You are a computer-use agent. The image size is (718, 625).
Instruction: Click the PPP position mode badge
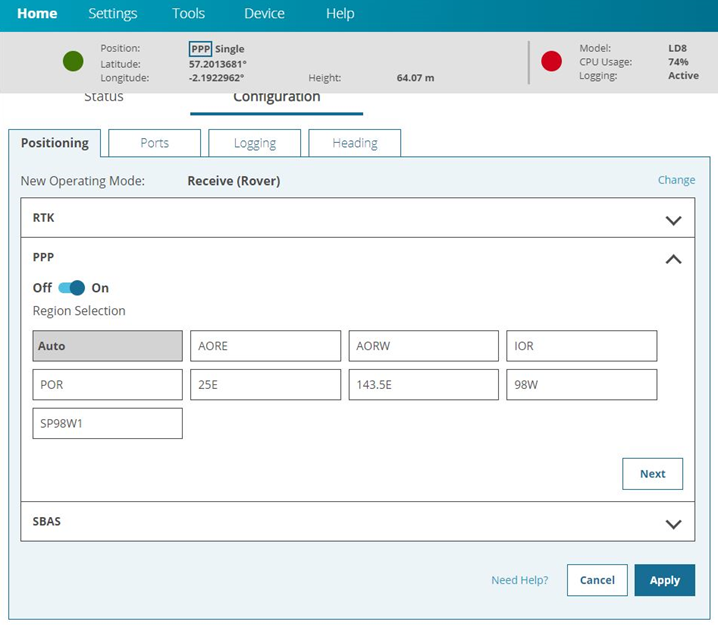pyautogui.click(x=200, y=48)
